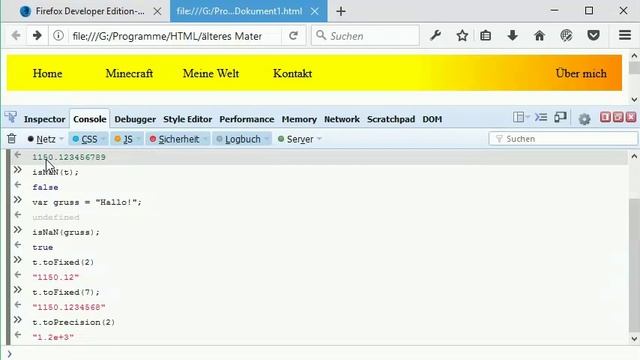Expand the CSS filter dropdown arrow
Image resolution: width=640 pixels, height=360 pixels.
coord(102,139)
